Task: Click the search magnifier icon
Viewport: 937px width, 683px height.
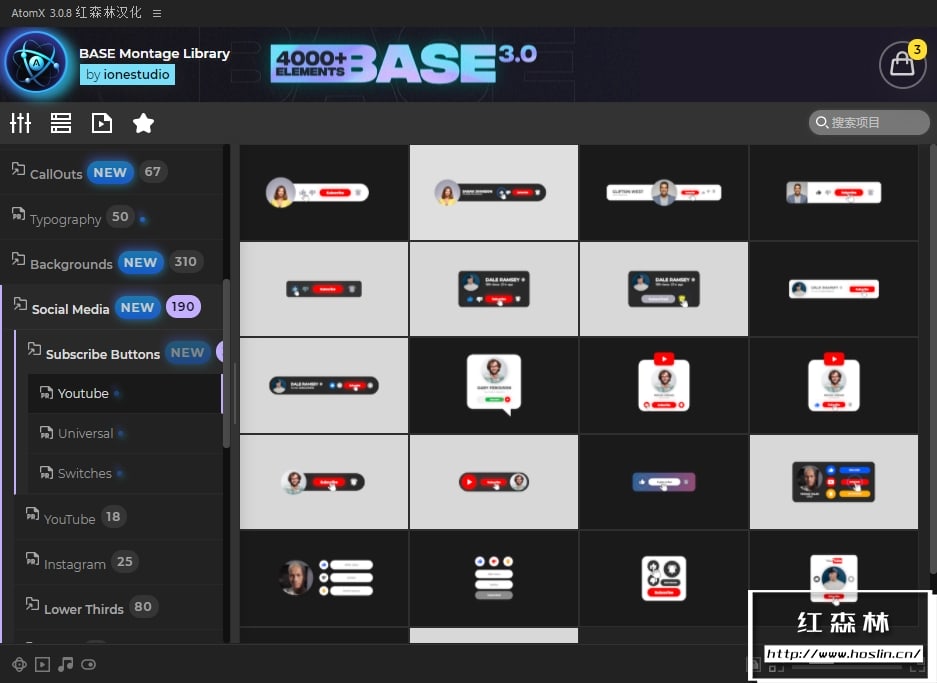Action: click(822, 122)
